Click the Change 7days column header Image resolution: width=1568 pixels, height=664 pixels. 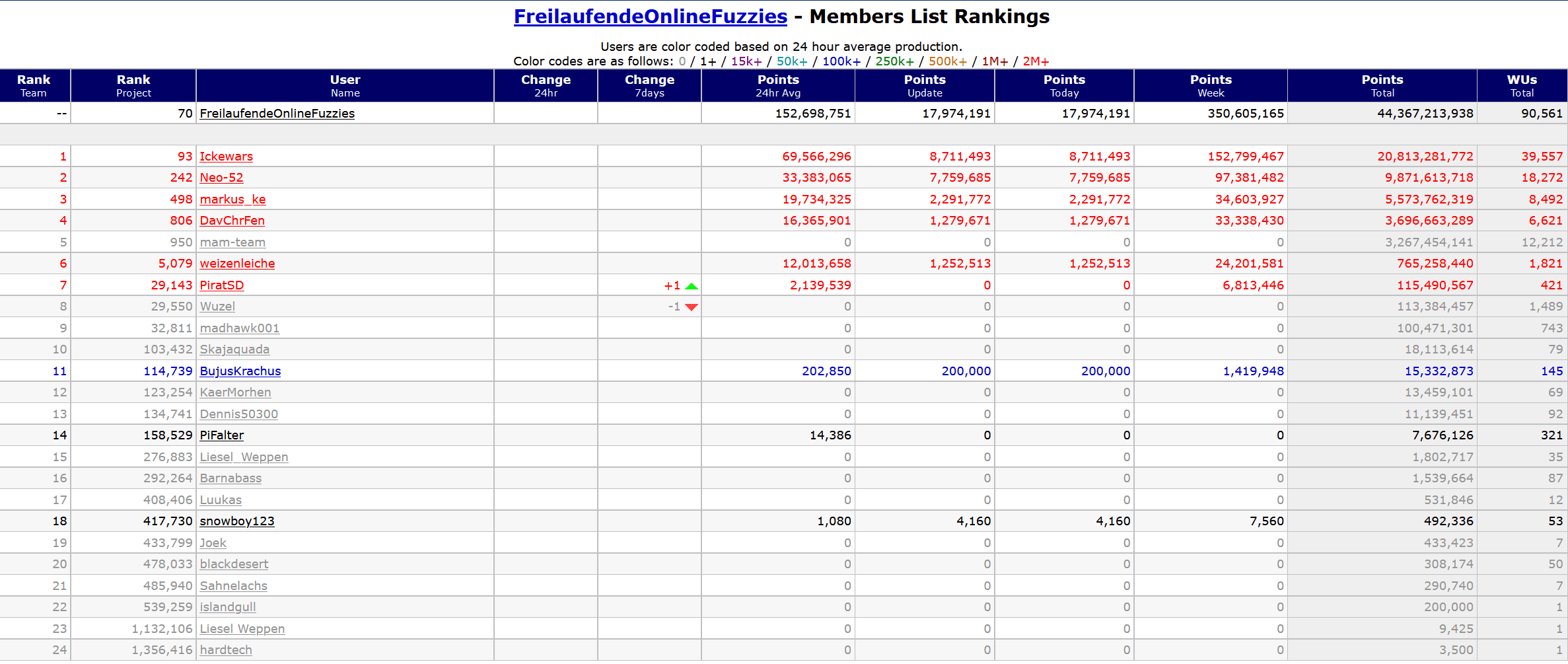click(650, 86)
